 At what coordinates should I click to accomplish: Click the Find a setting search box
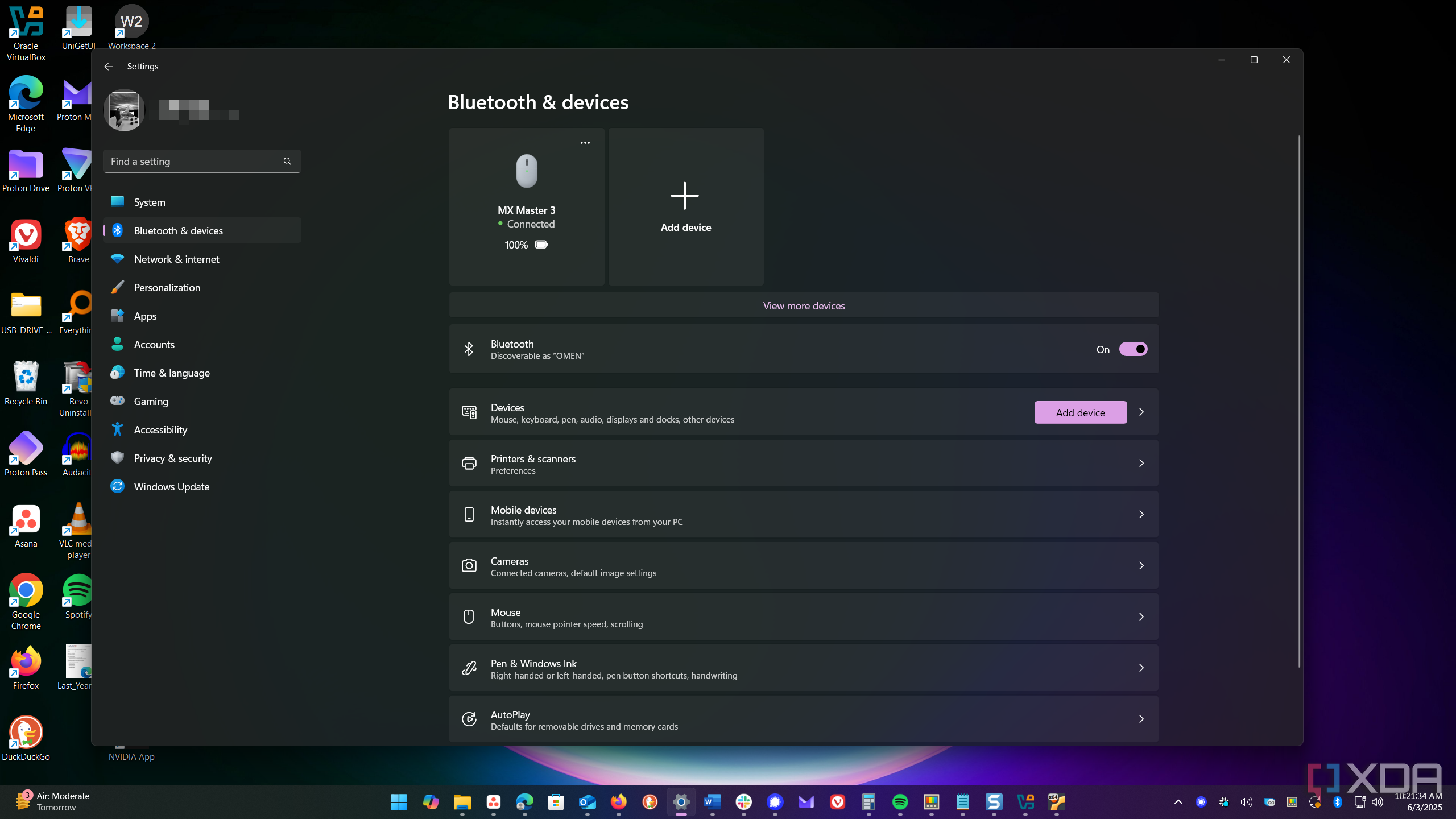(x=202, y=162)
